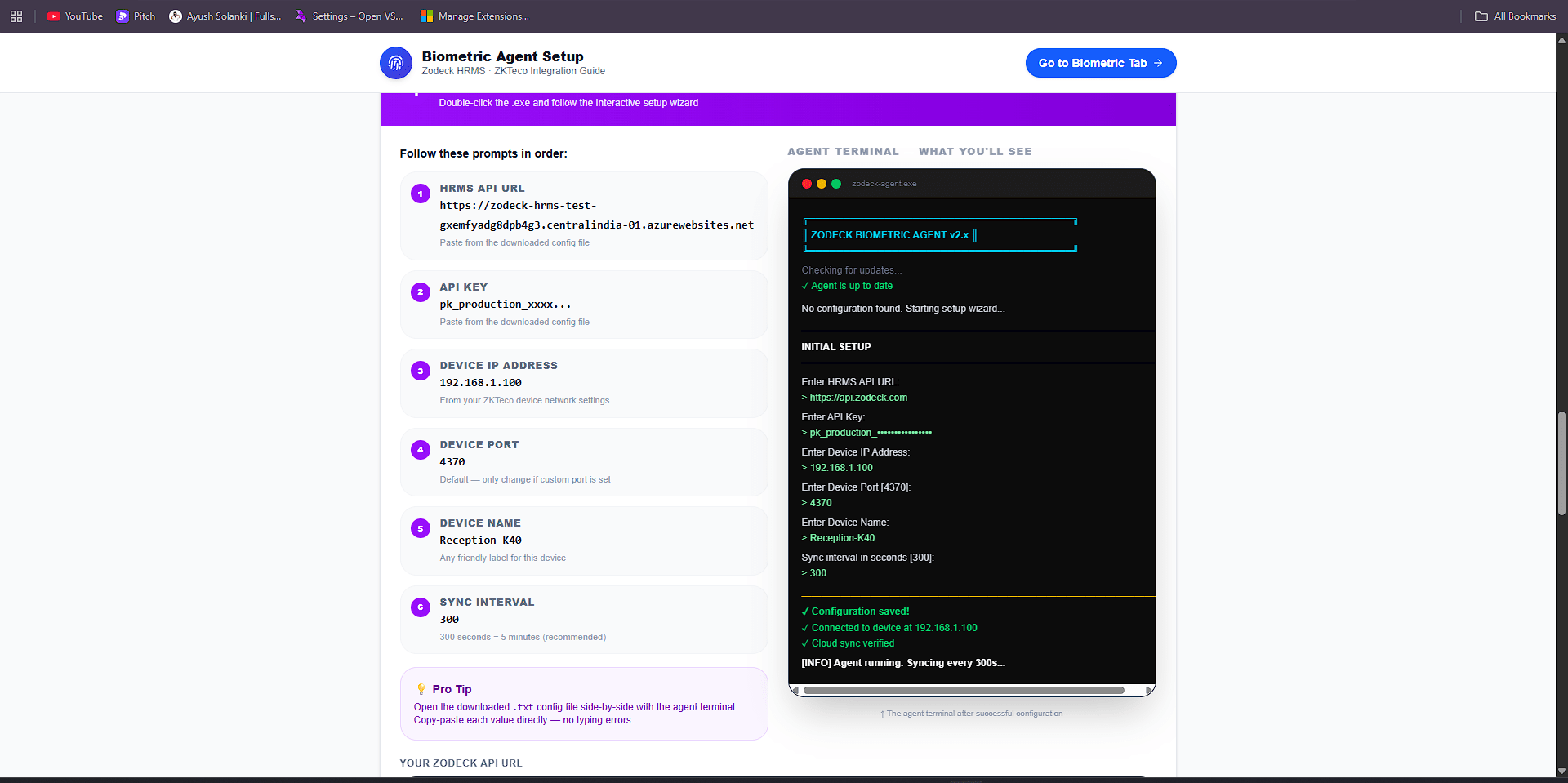The width and height of the screenshot is (1568, 783).
Task: Click the Follow these prompts in order heading
Action: (483, 153)
